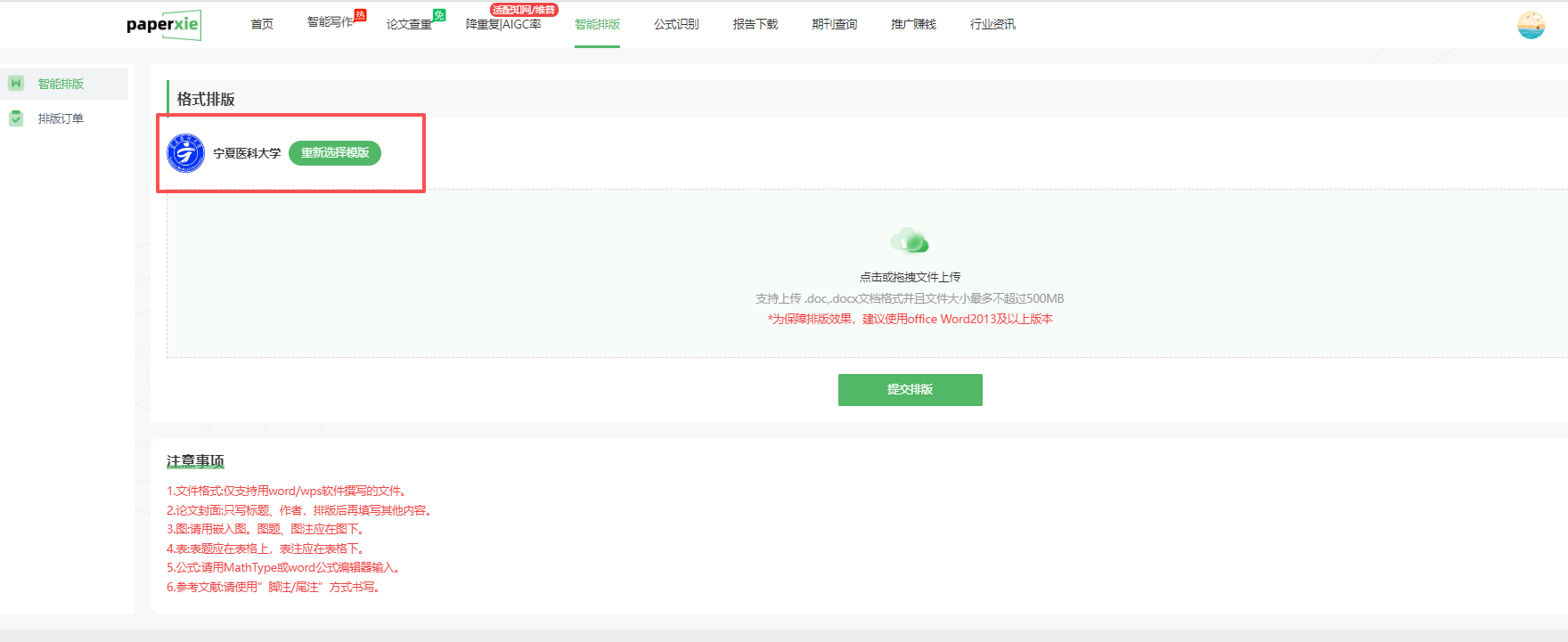
Task: Click the 宁夏医科大学 university emblem
Action: [x=186, y=153]
